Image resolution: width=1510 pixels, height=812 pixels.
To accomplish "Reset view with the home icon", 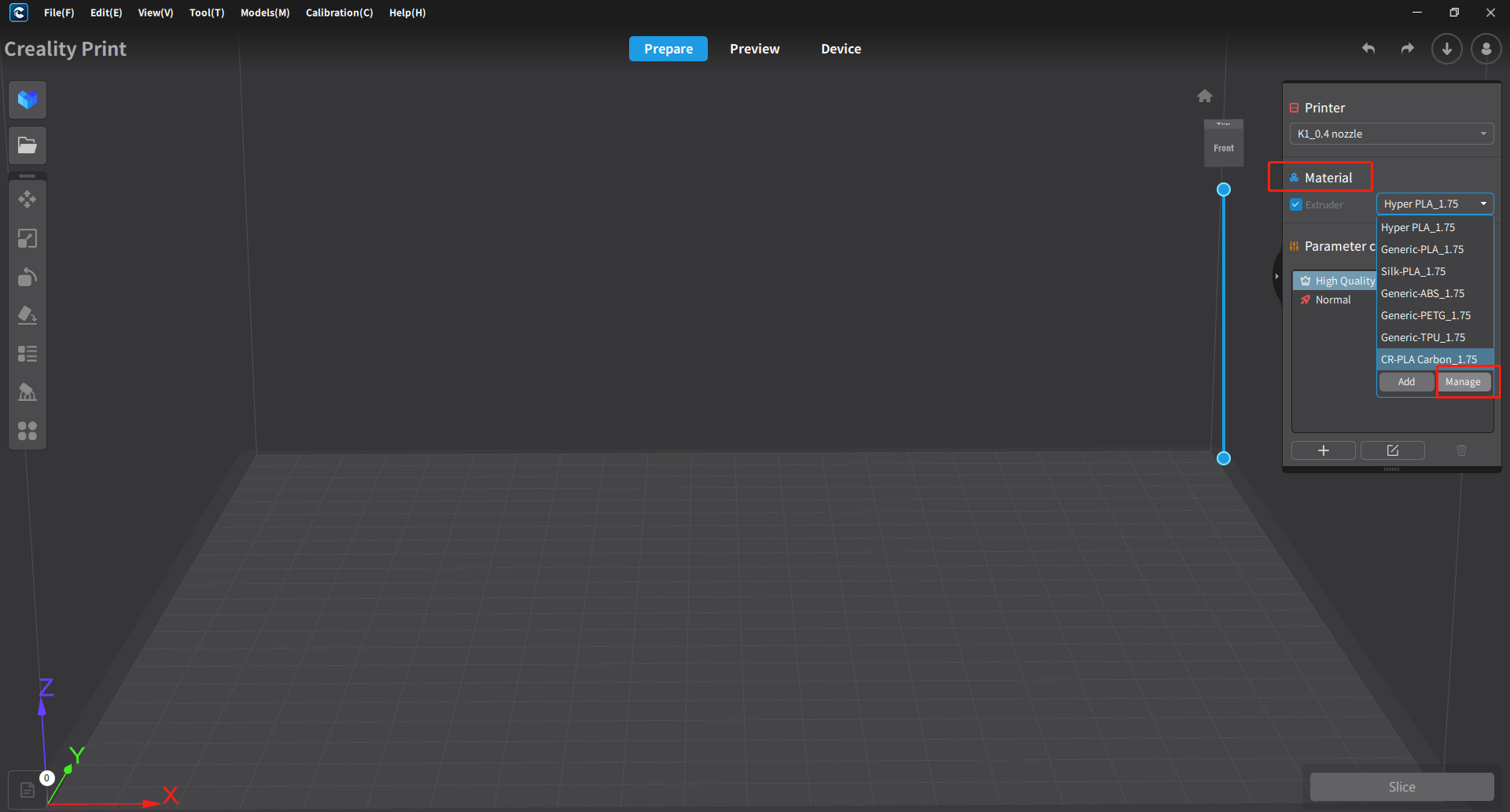I will (x=1205, y=96).
